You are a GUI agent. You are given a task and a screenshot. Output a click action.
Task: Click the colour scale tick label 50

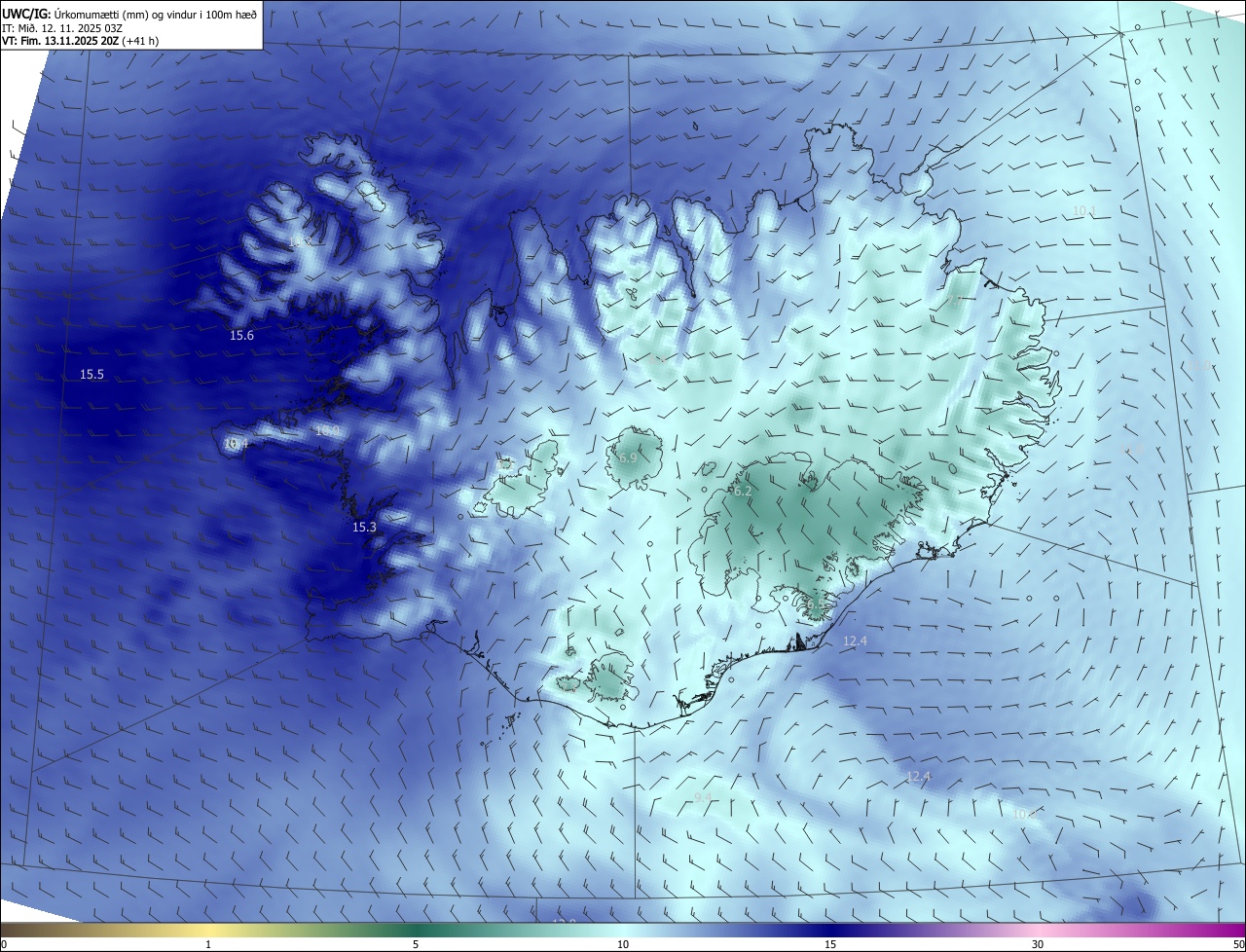point(1238,944)
